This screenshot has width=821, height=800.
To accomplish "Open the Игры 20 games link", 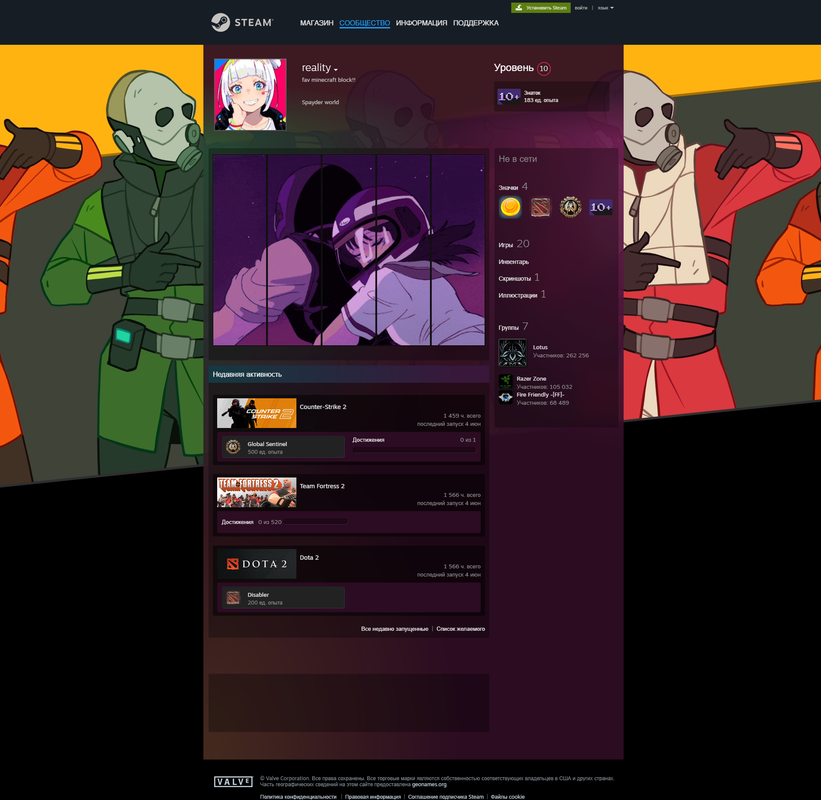I will [514, 244].
